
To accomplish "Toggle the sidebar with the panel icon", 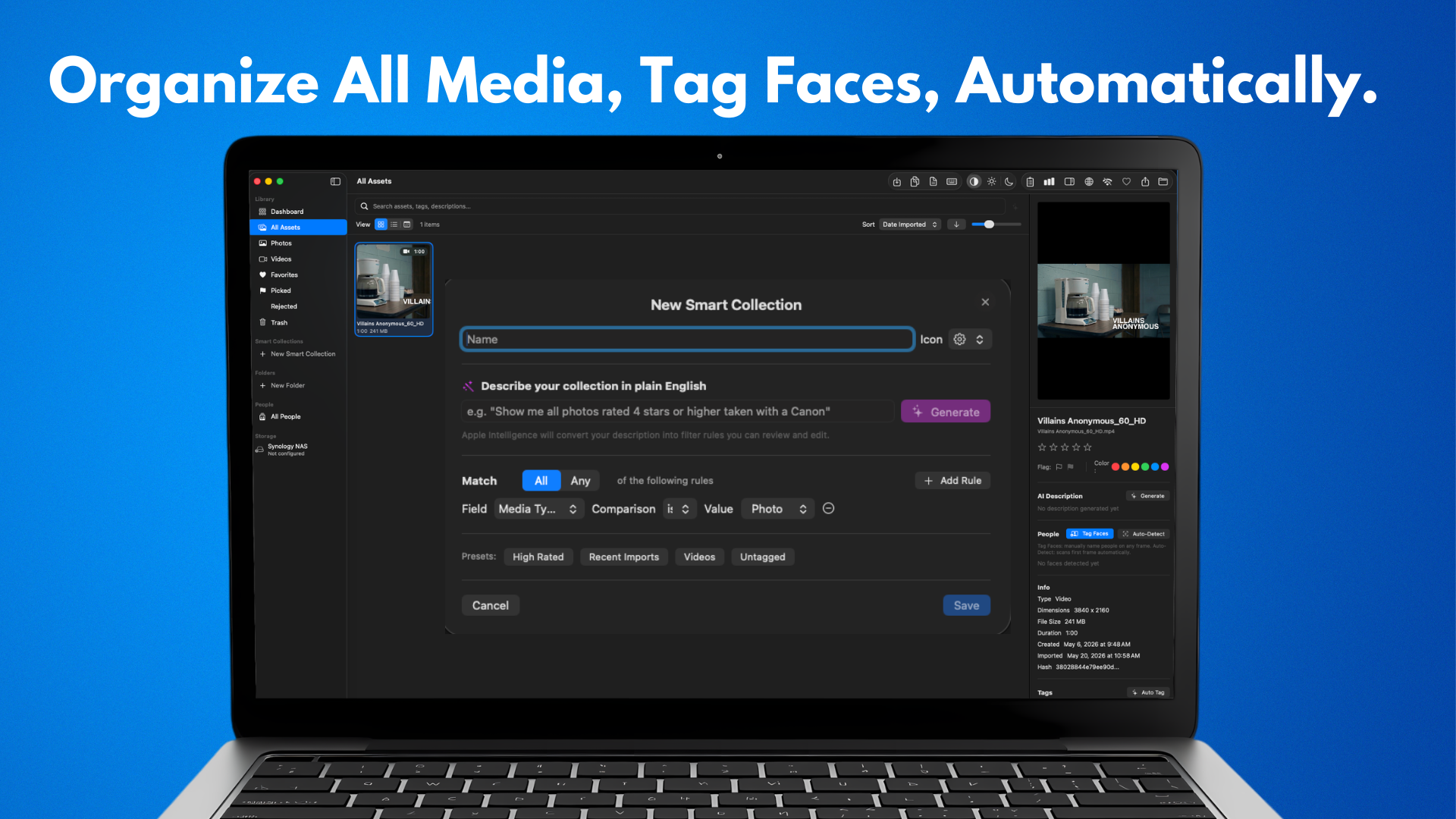I will 335,182.
